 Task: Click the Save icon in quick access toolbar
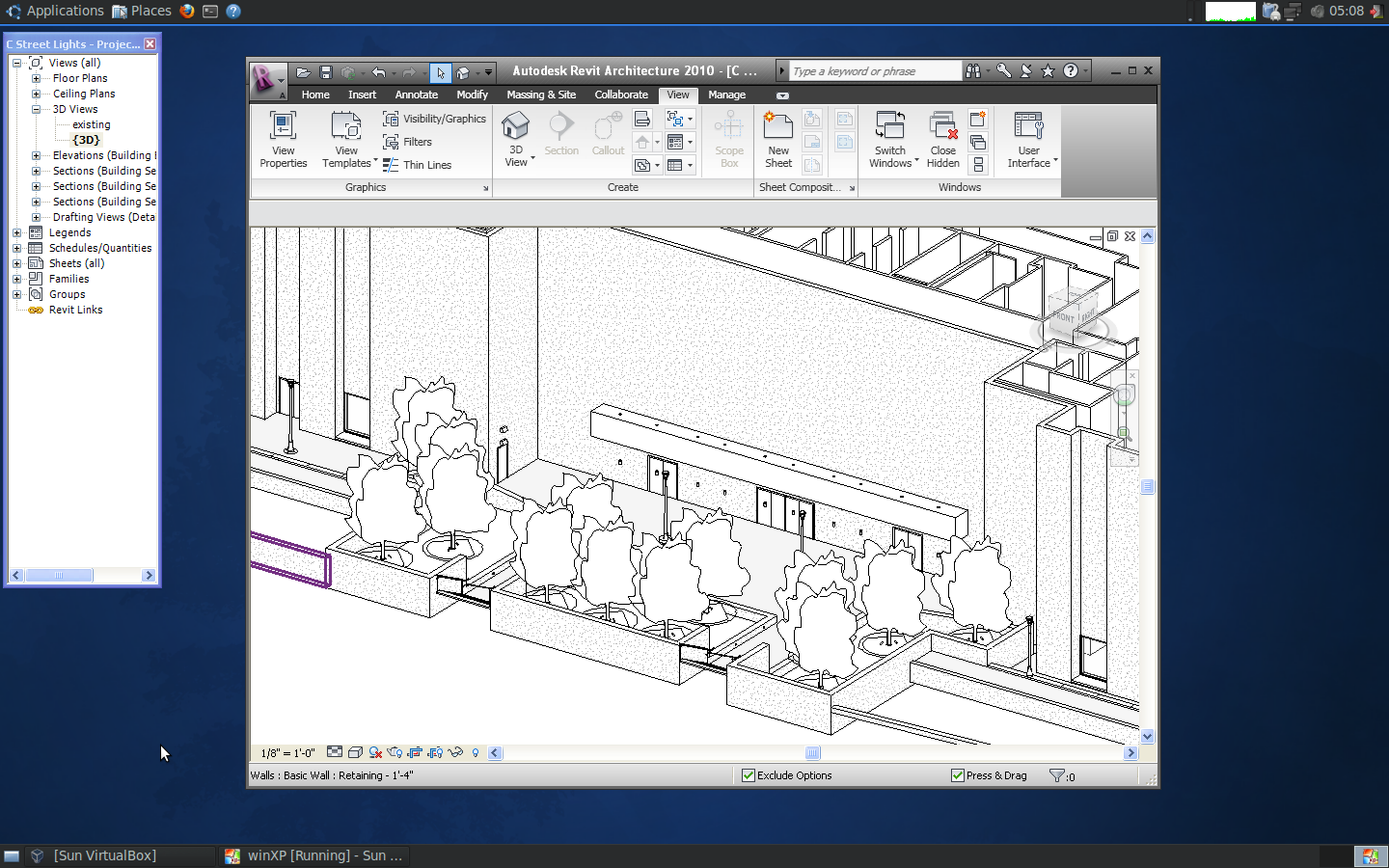click(326, 72)
